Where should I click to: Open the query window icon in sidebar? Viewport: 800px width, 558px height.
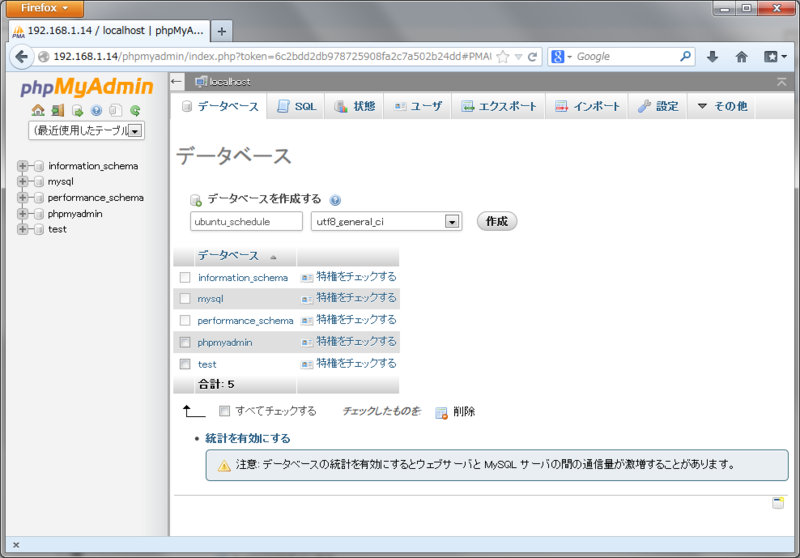(77, 110)
